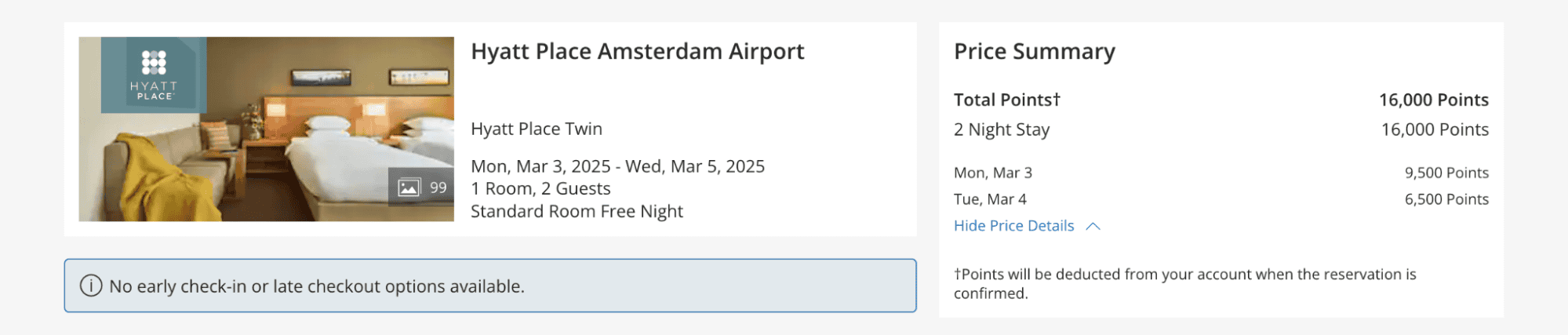Click the "2 Night Stay" line
This screenshot has width=1568, height=335.
[1001, 129]
